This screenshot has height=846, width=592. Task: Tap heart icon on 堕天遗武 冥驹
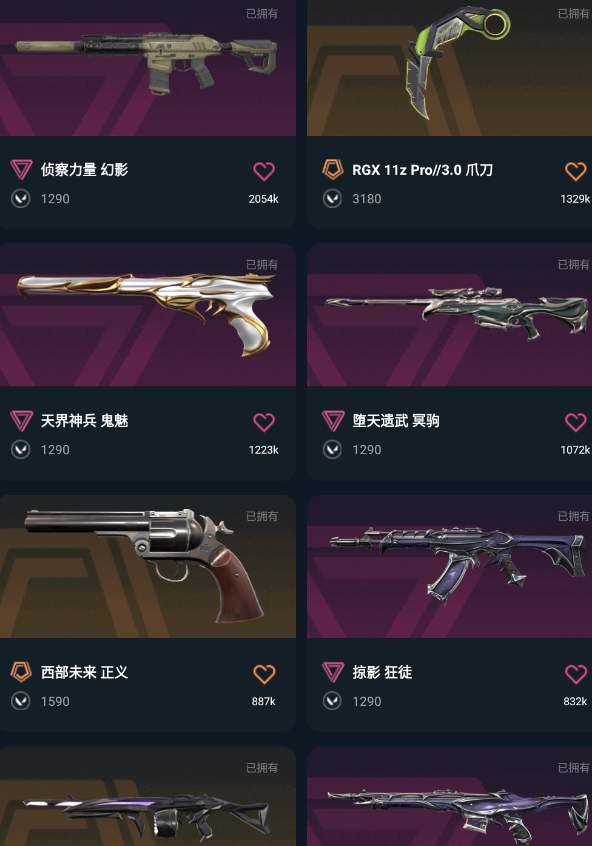575,422
